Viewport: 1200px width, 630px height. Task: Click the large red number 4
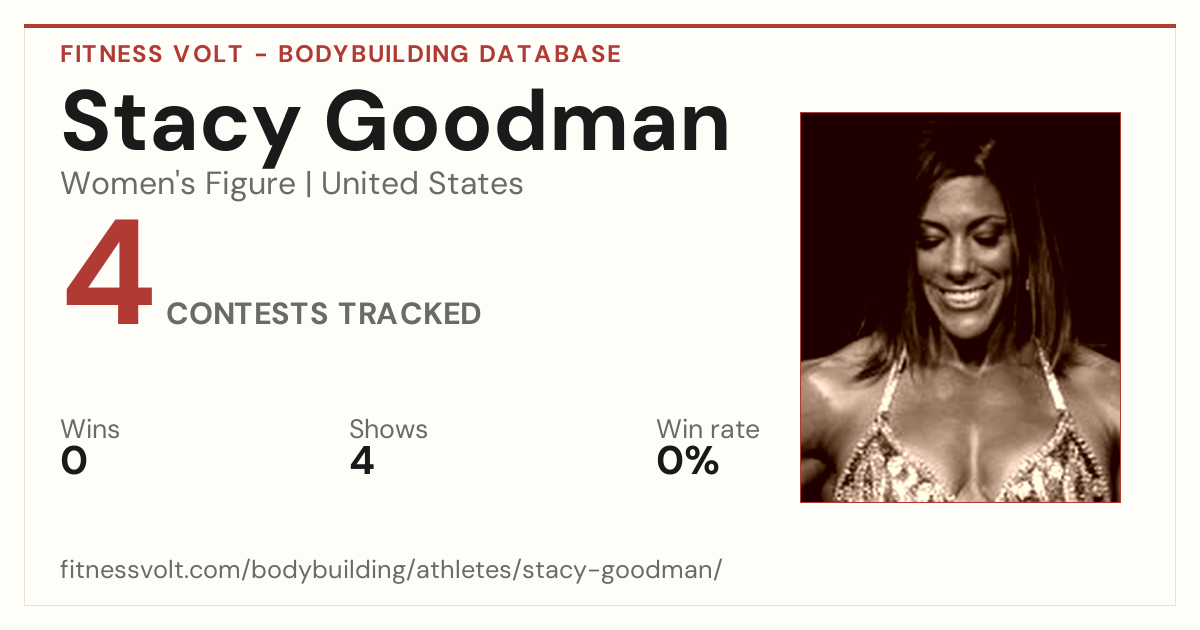[109, 274]
